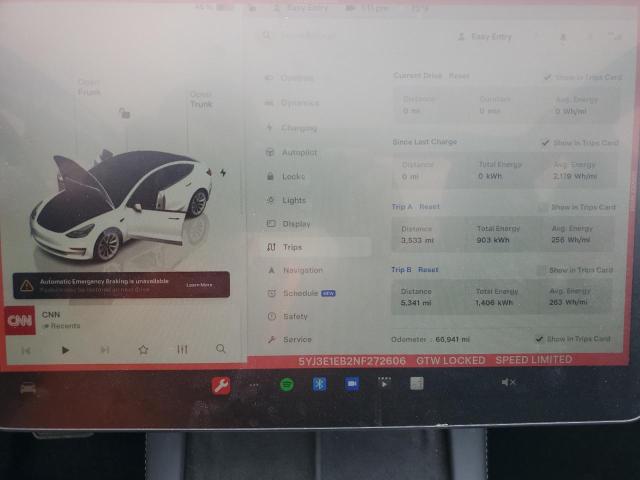640x480 pixels.
Task: Open the gray square app in the dock
Action: [x=416, y=383]
